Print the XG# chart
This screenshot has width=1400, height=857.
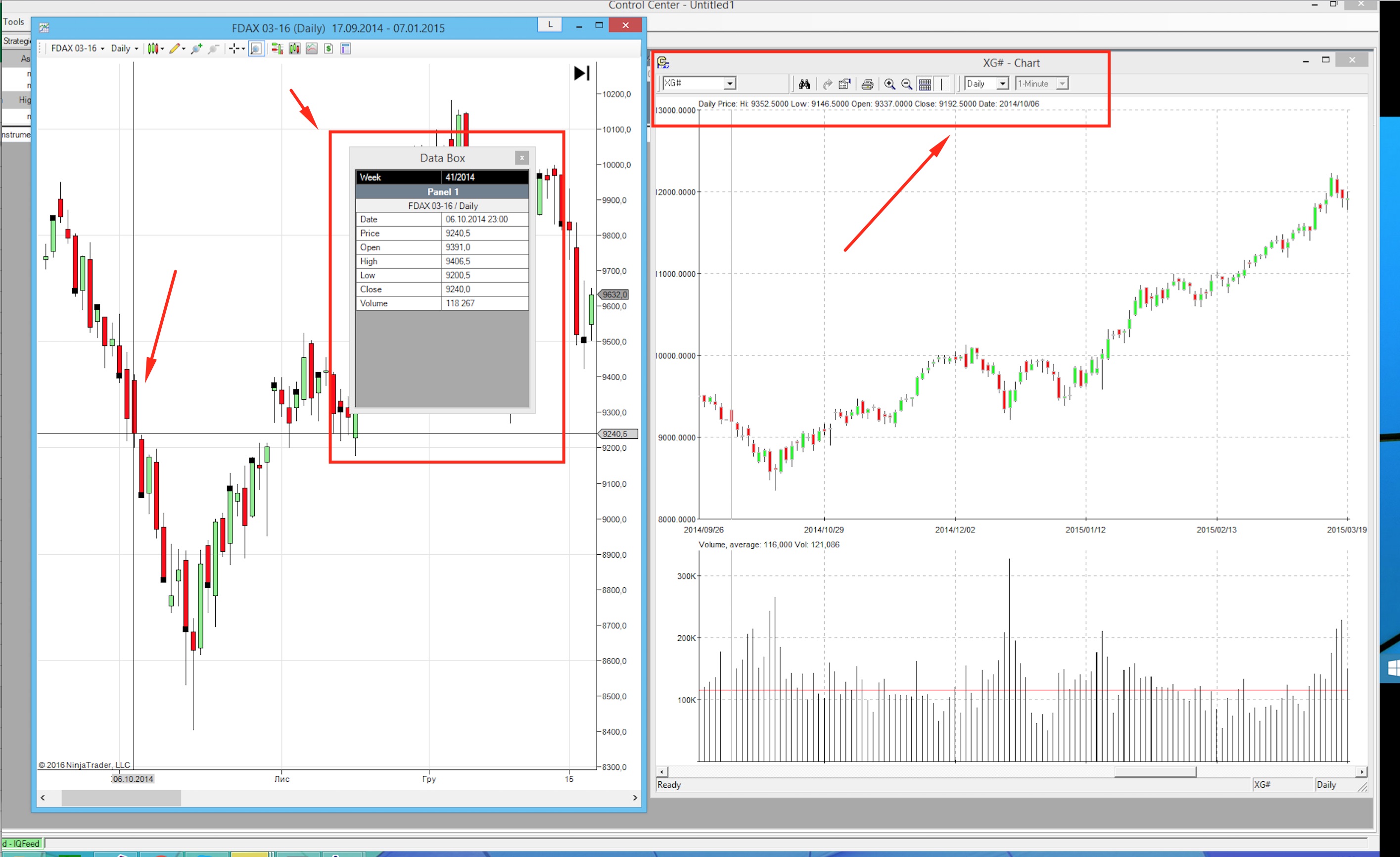pos(867,84)
